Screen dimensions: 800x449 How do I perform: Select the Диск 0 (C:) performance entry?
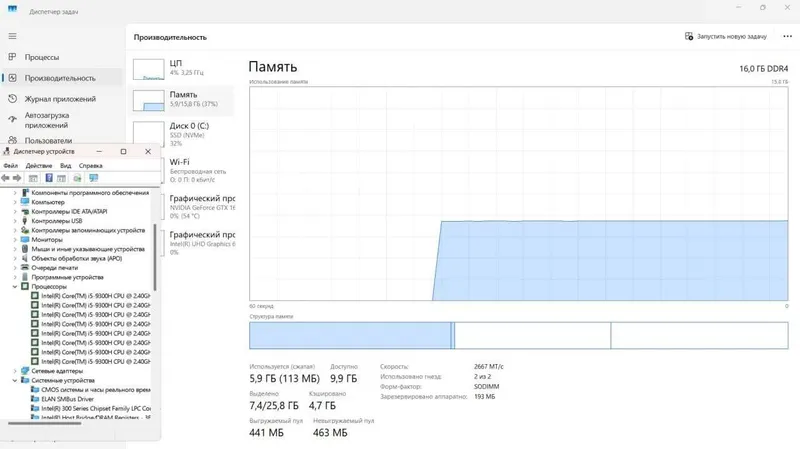coord(183,134)
